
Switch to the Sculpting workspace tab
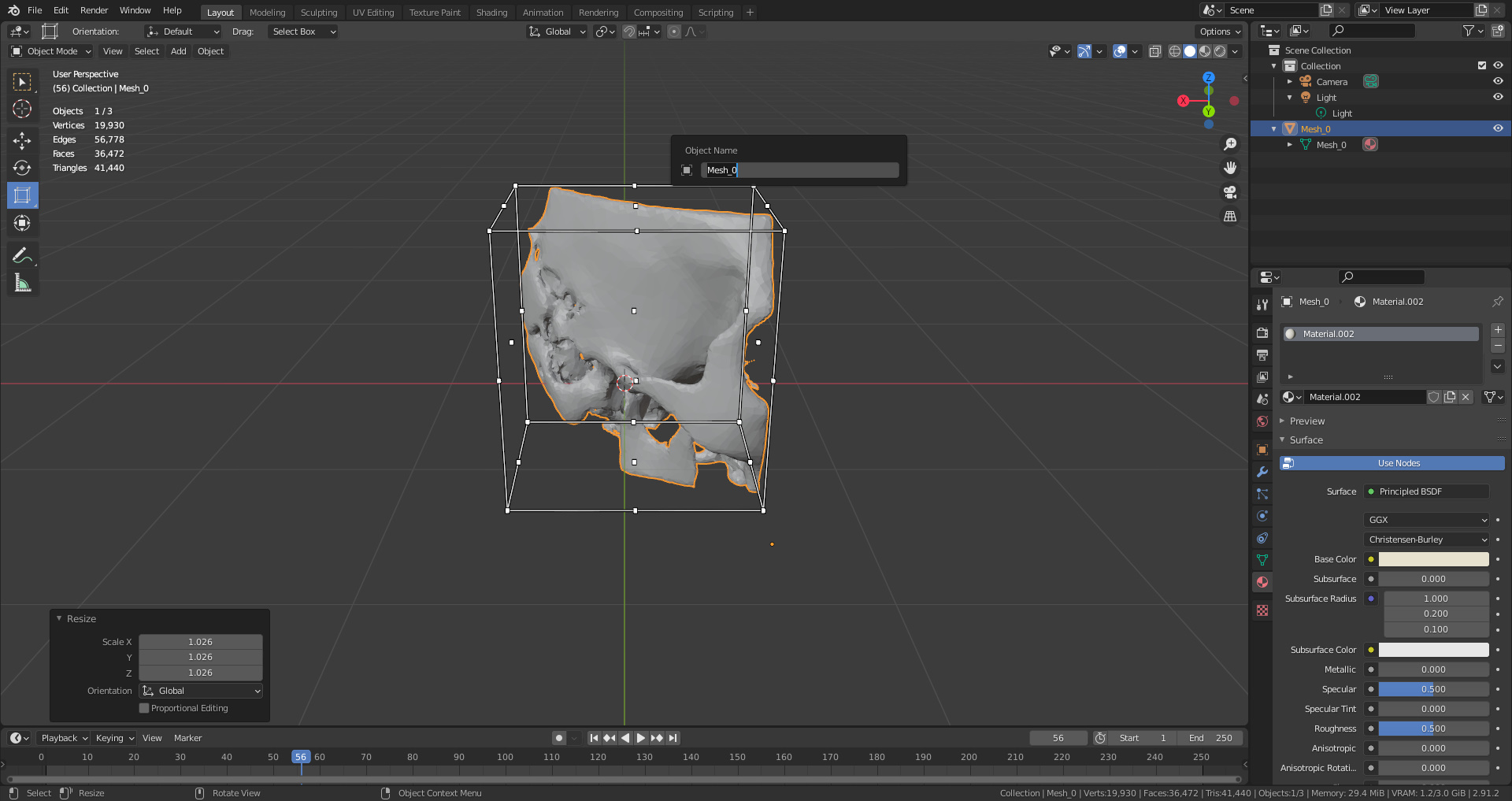pyautogui.click(x=318, y=13)
